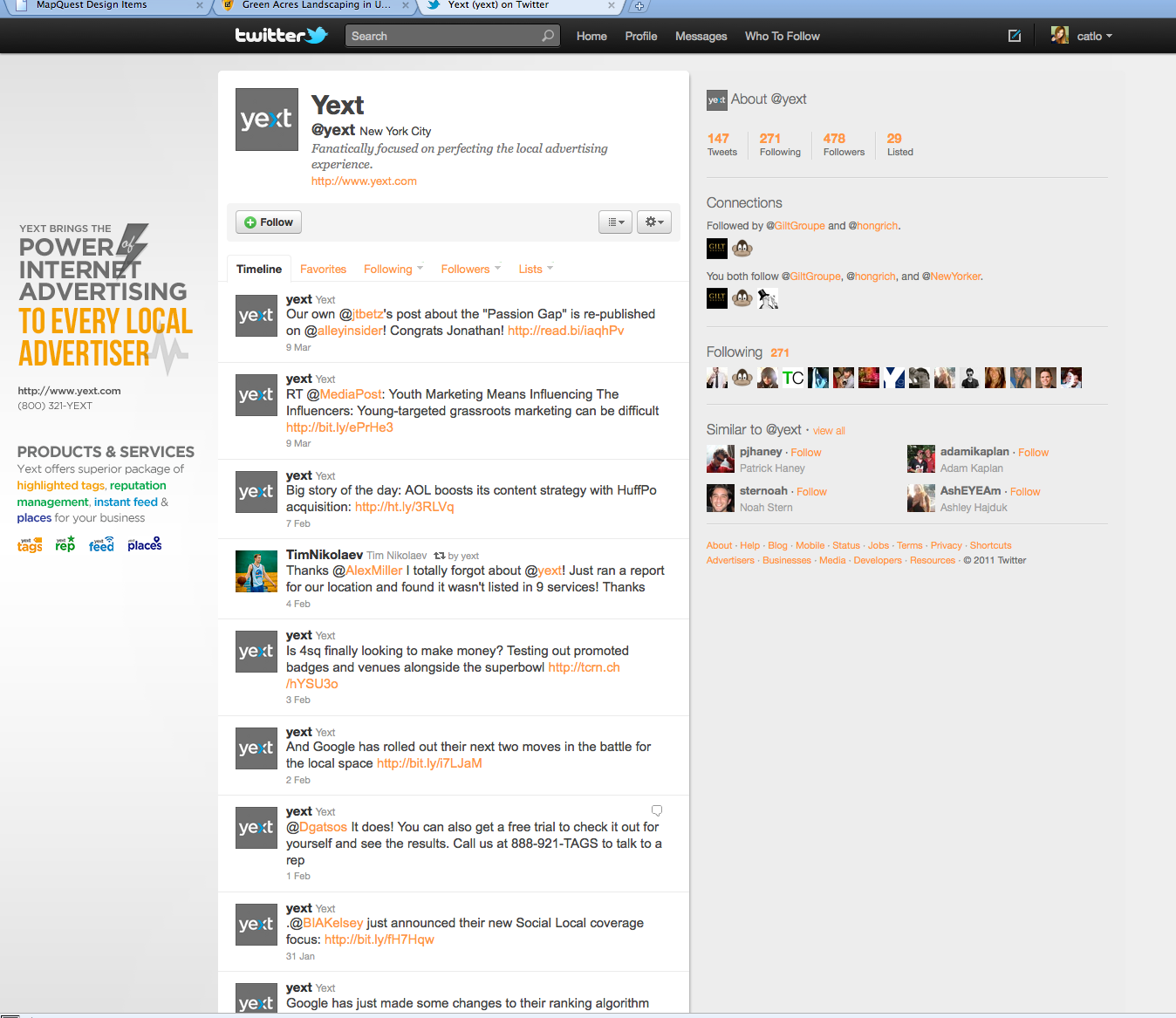Screen dimensions: 1176x1018
Task: Click in the Search field
Action: (x=452, y=36)
